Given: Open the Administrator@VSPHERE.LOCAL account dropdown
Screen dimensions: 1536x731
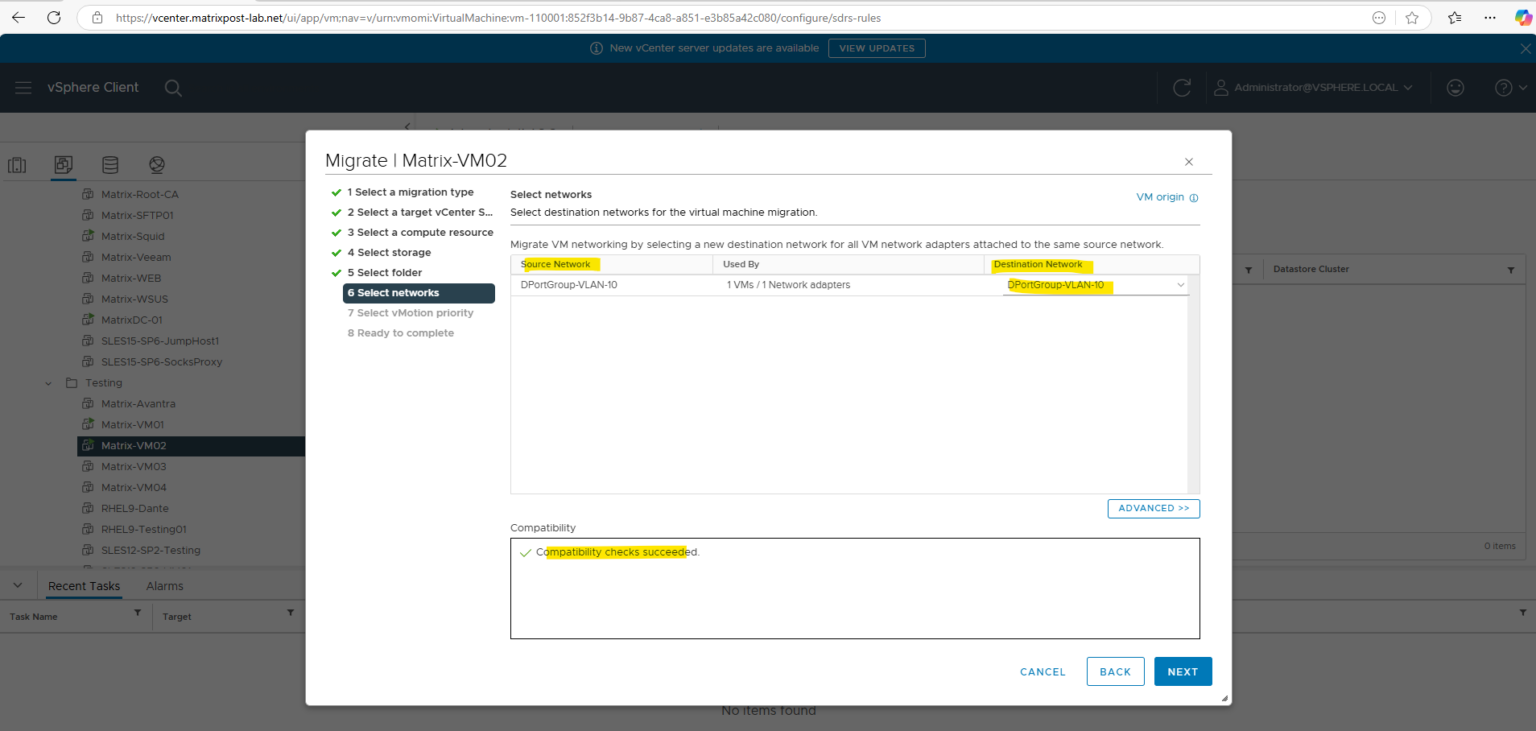Looking at the screenshot, I should point(1313,87).
